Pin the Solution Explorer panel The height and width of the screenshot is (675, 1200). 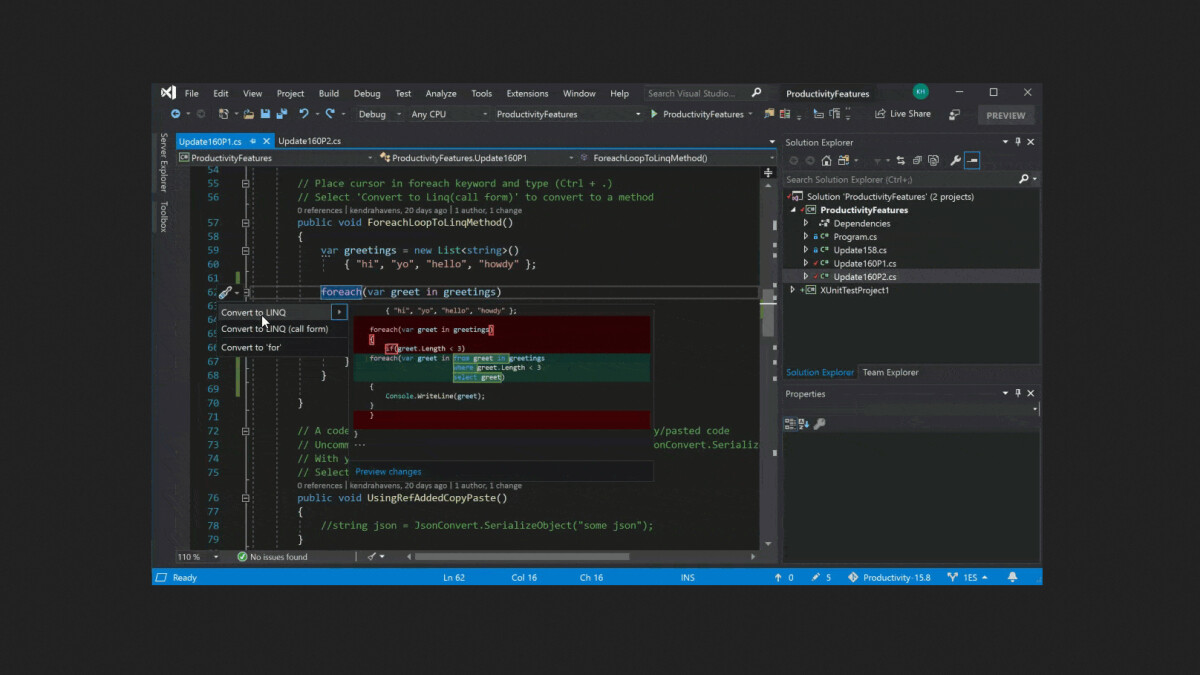[x=1019, y=141]
